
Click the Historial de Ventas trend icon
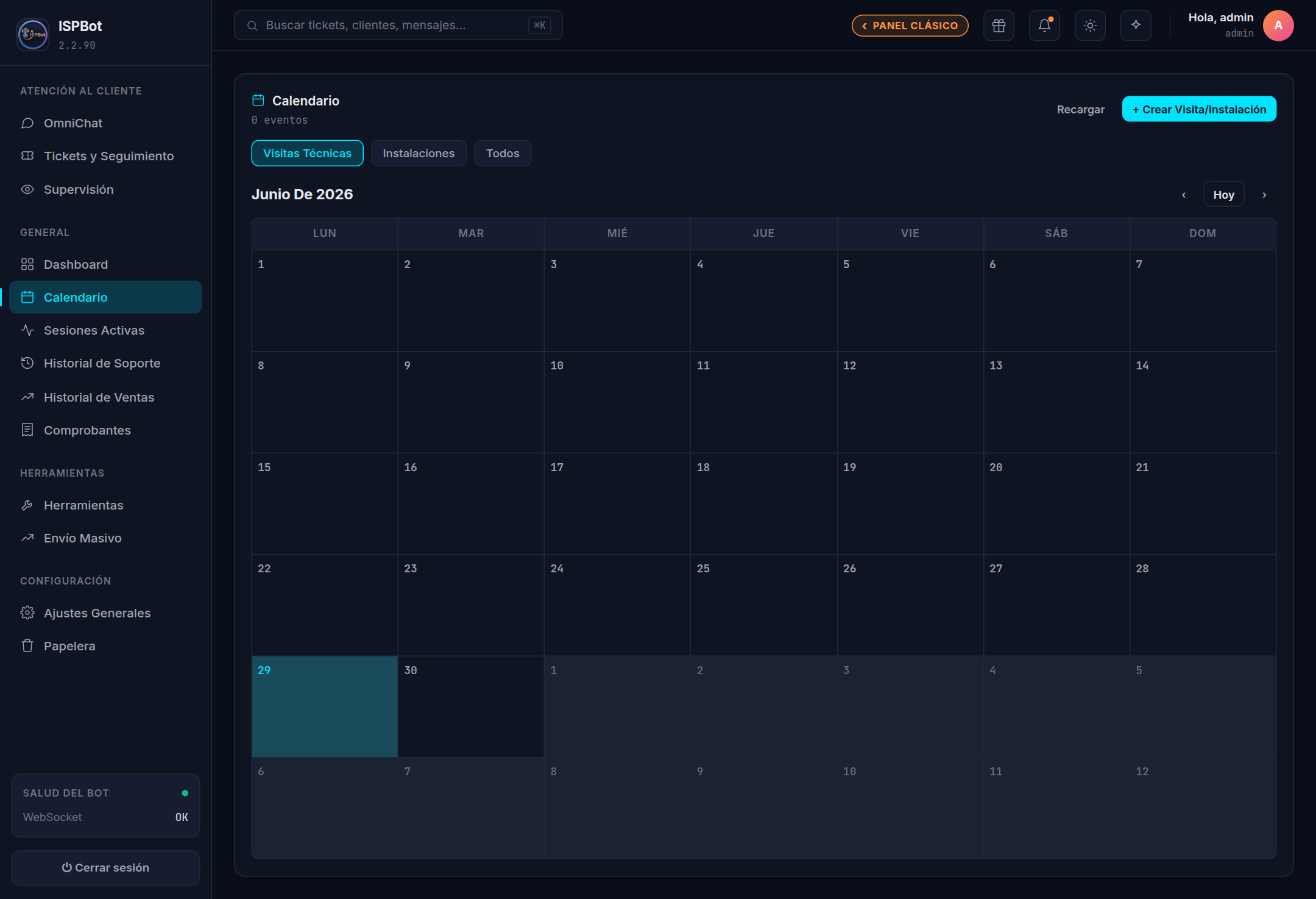(27, 397)
